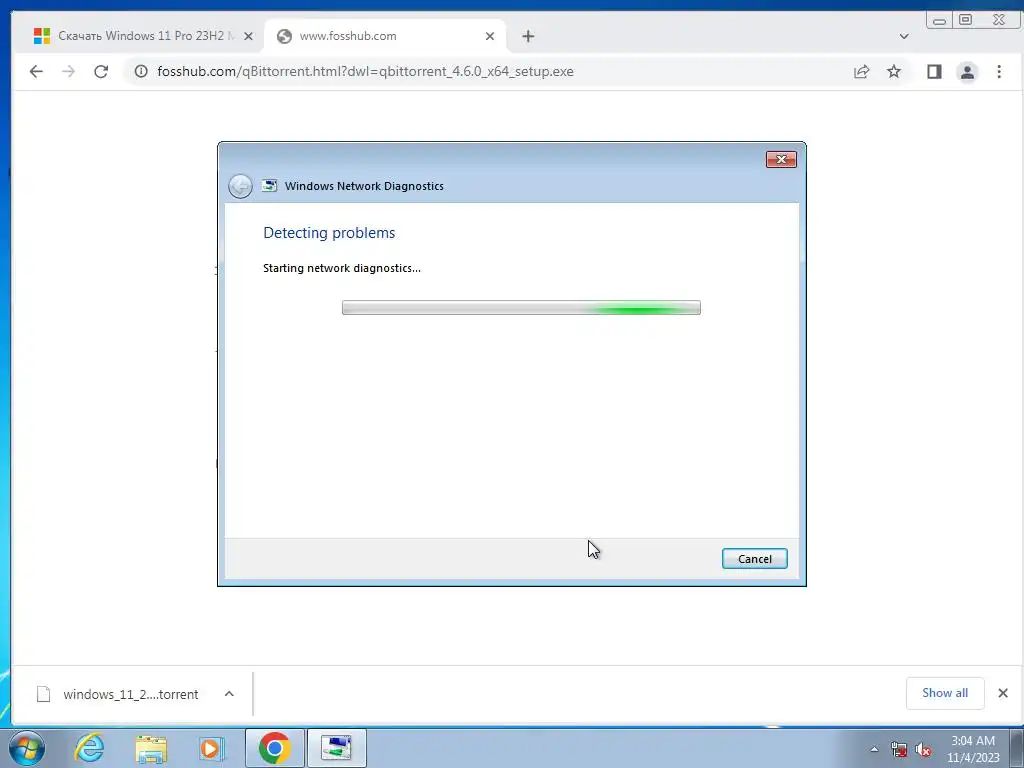Click the address bar URL
This screenshot has height=768, width=1024.
point(365,72)
